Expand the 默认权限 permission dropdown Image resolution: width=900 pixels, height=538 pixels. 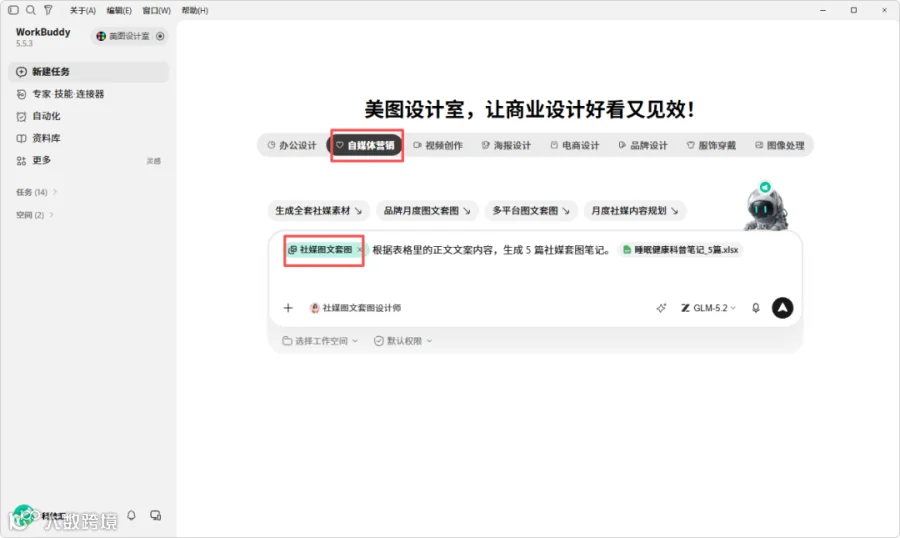pos(403,341)
